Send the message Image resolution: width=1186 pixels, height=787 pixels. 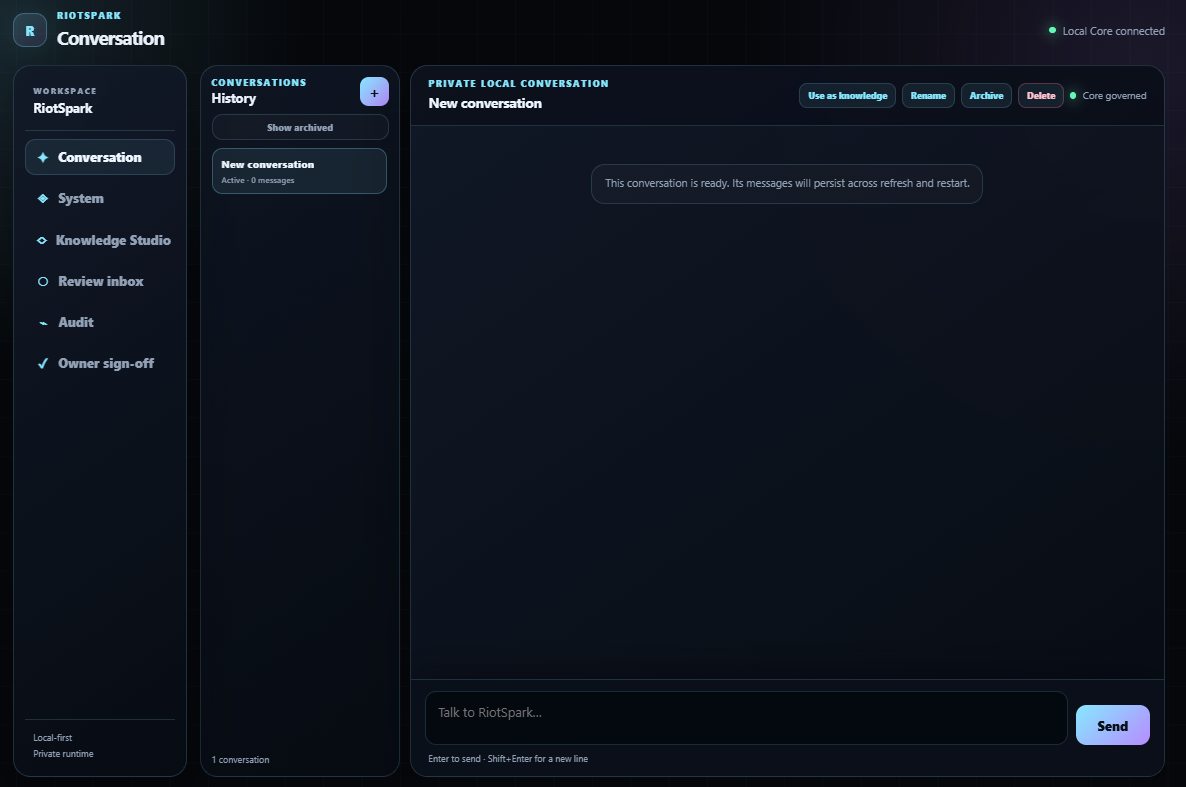click(1113, 725)
